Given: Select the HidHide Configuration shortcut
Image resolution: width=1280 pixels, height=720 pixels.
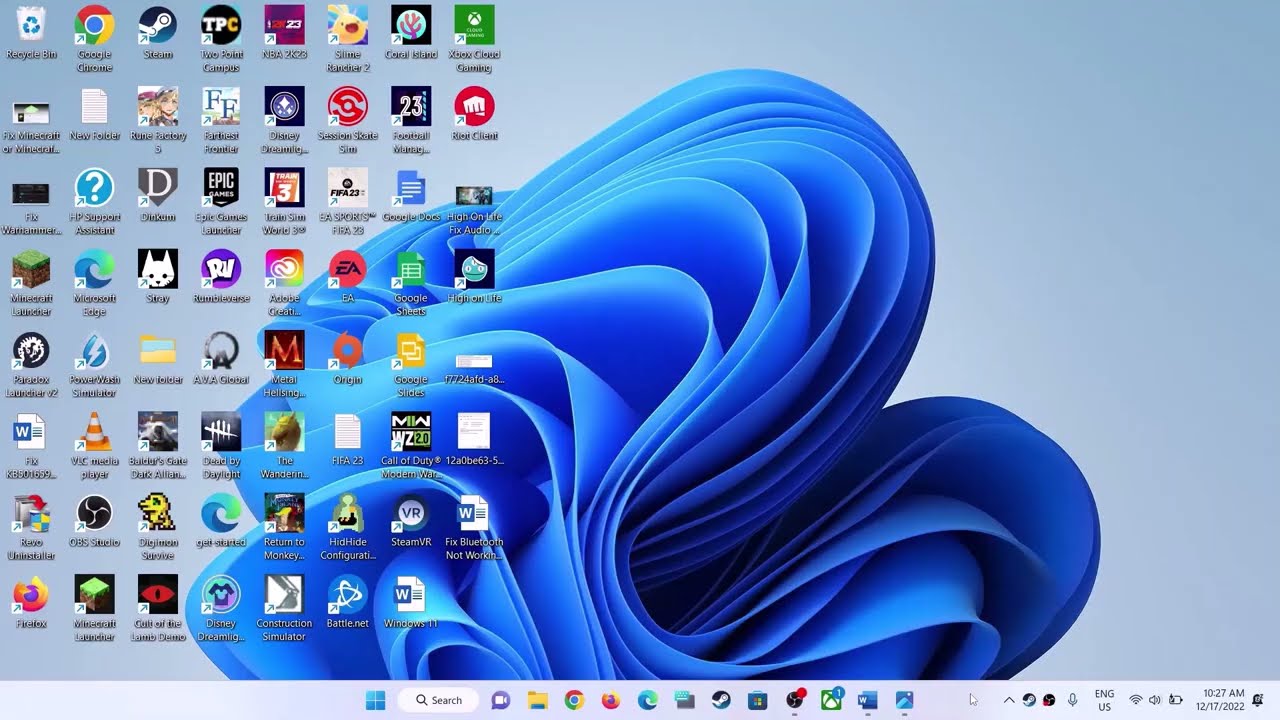Looking at the screenshot, I should [x=347, y=527].
